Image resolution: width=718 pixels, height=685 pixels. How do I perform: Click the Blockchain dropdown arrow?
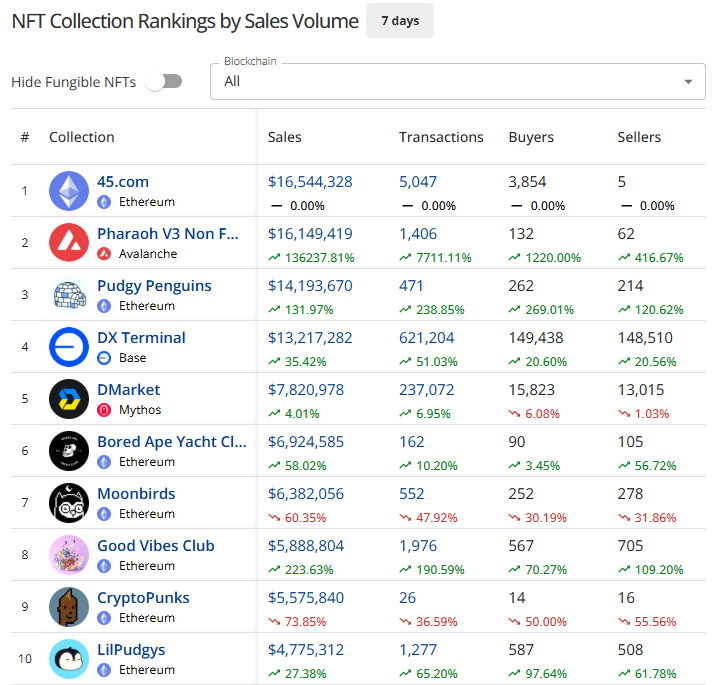[687, 82]
